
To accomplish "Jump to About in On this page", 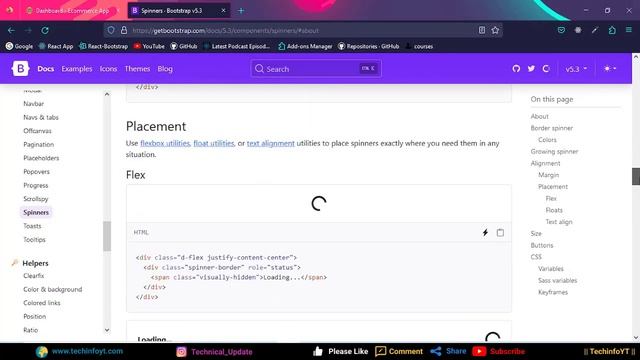I will pos(539,116).
